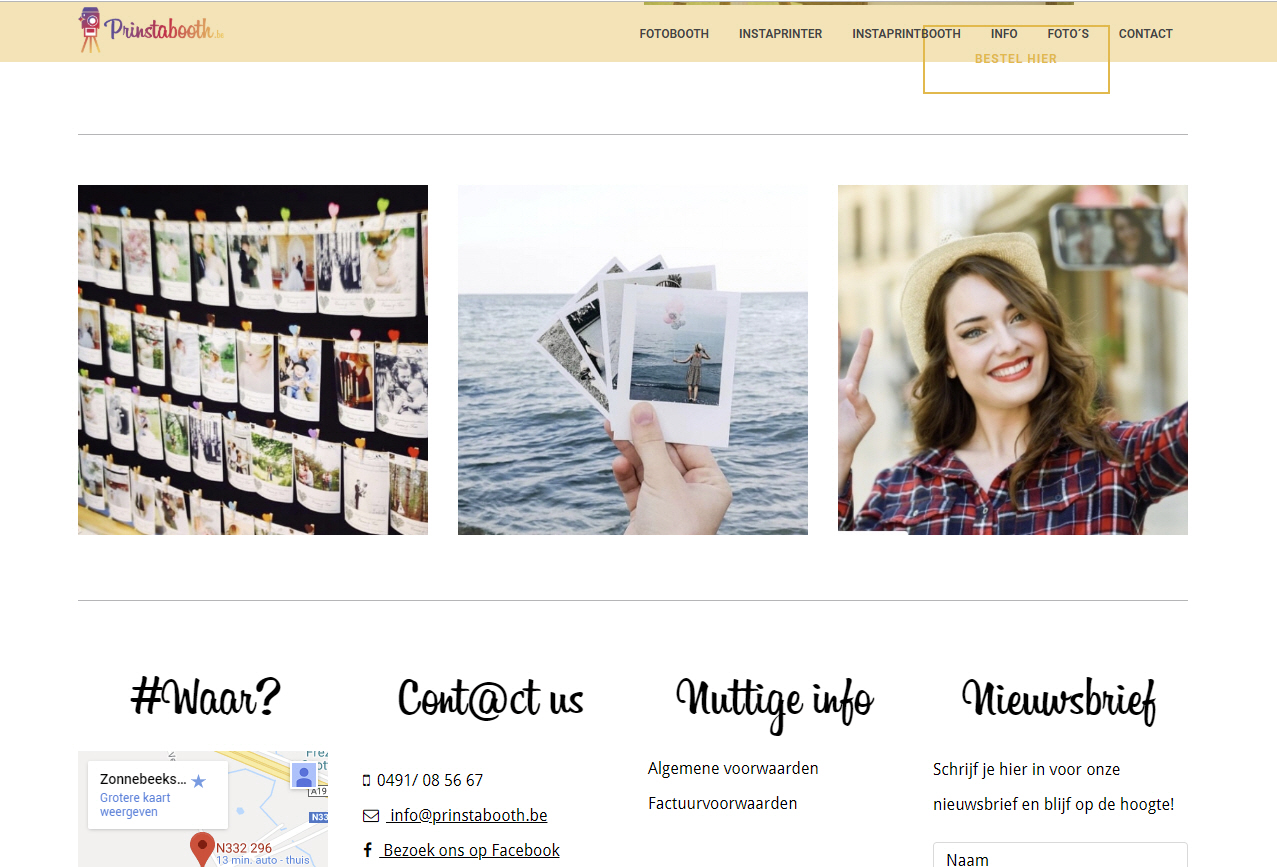Open the Fotobooth menu item
This screenshot has height=867, width=1277.
tap(674, 34)
